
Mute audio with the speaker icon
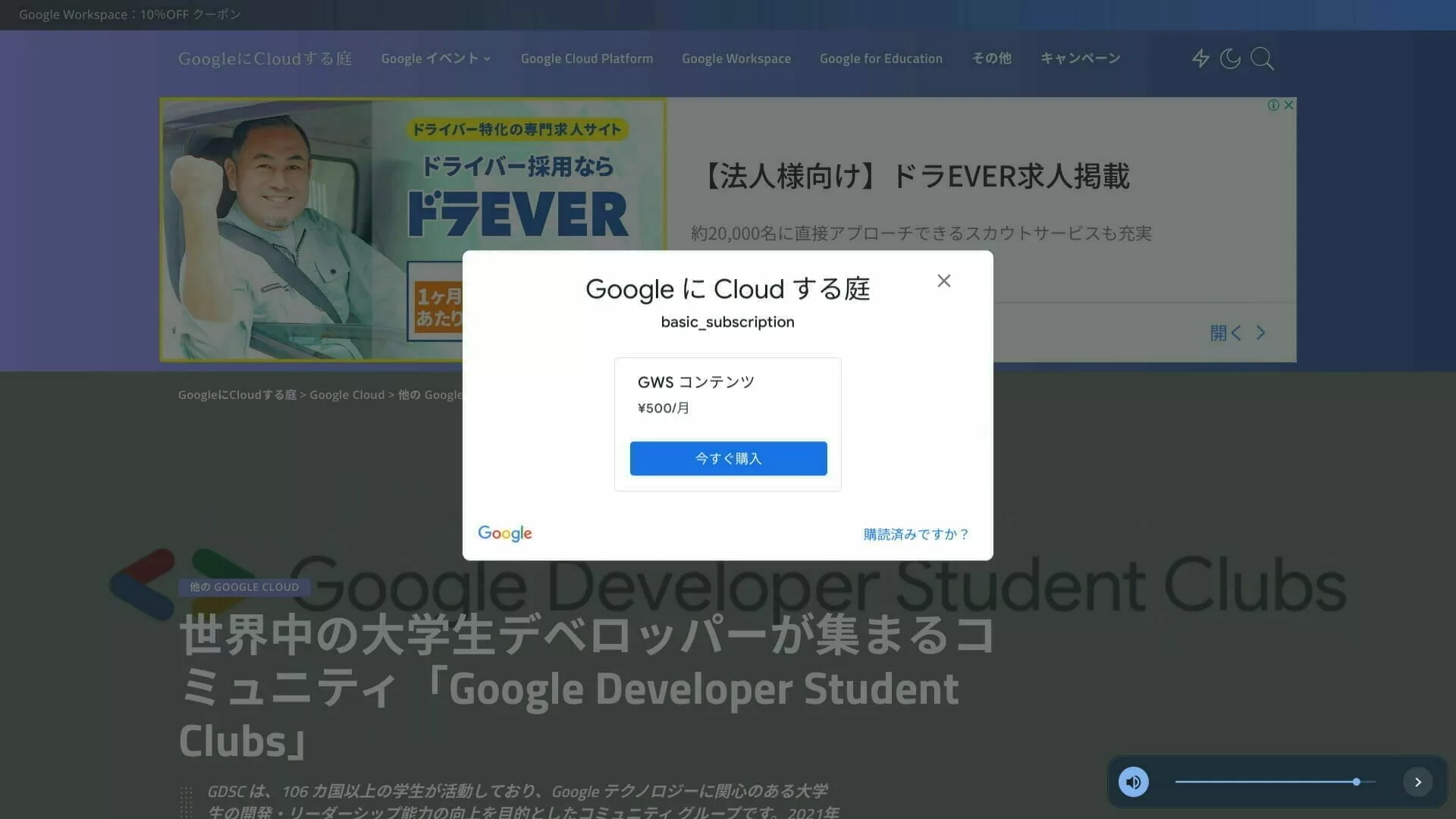1134,782
